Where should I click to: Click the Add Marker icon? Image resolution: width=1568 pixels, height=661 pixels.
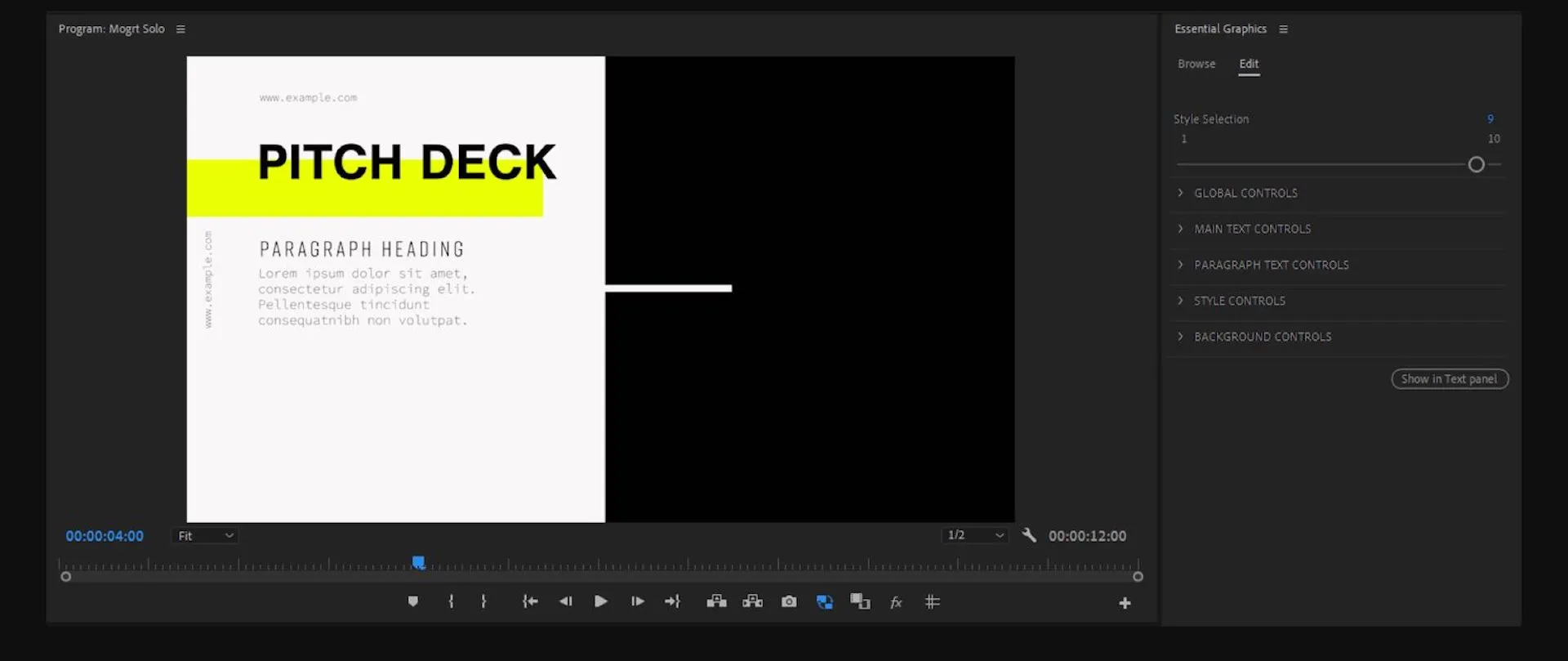[x=413, y=602]
